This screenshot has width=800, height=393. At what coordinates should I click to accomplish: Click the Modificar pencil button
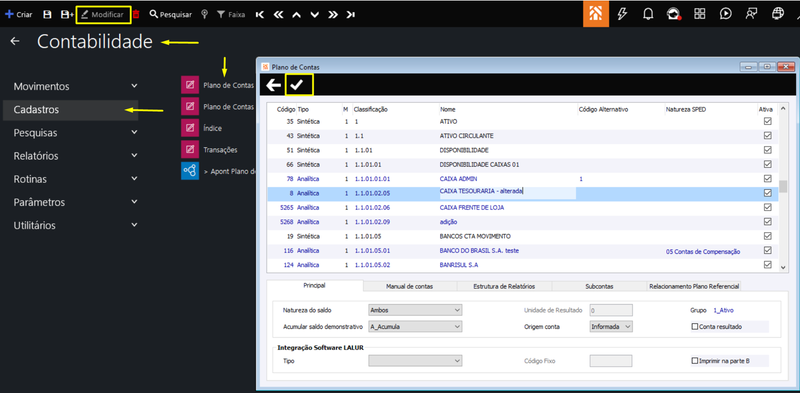[103, 15]
